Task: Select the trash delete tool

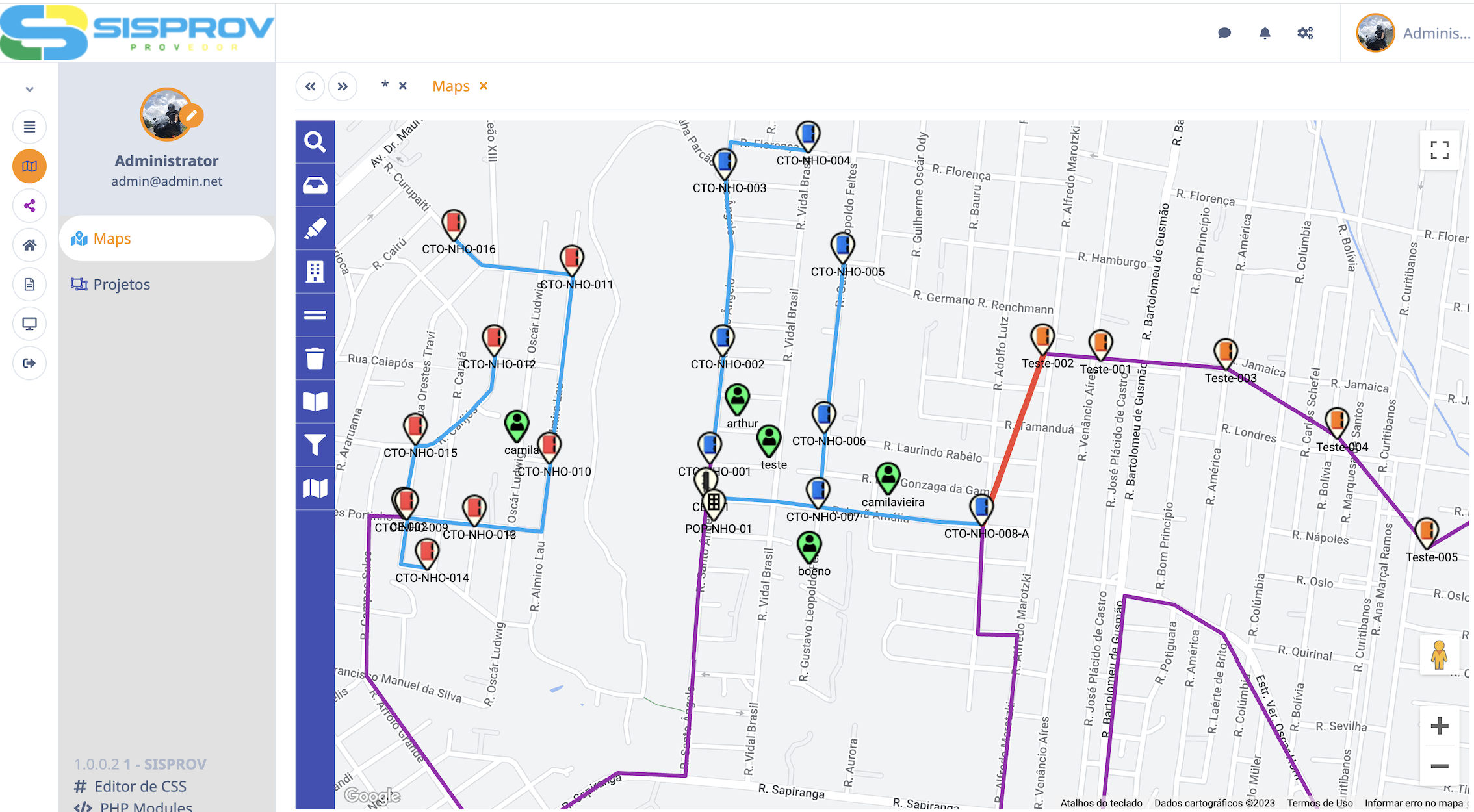Action: [315, 358]
